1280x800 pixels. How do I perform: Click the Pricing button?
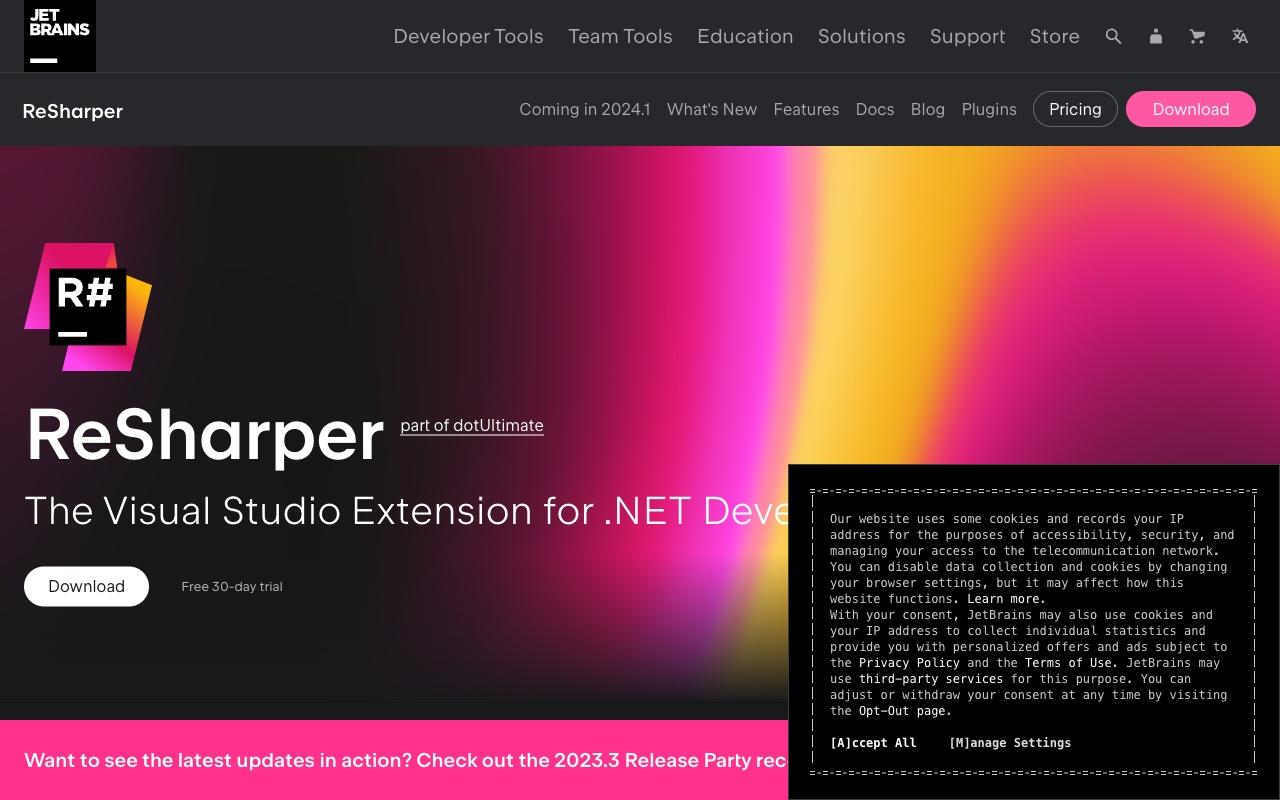(1075, 109)
